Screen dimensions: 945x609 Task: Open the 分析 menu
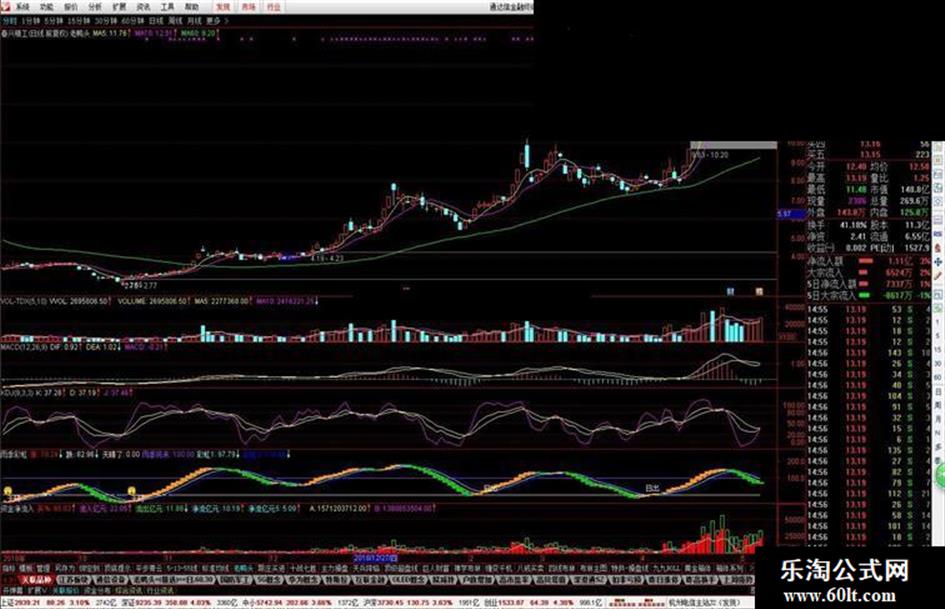click(95, 7)
